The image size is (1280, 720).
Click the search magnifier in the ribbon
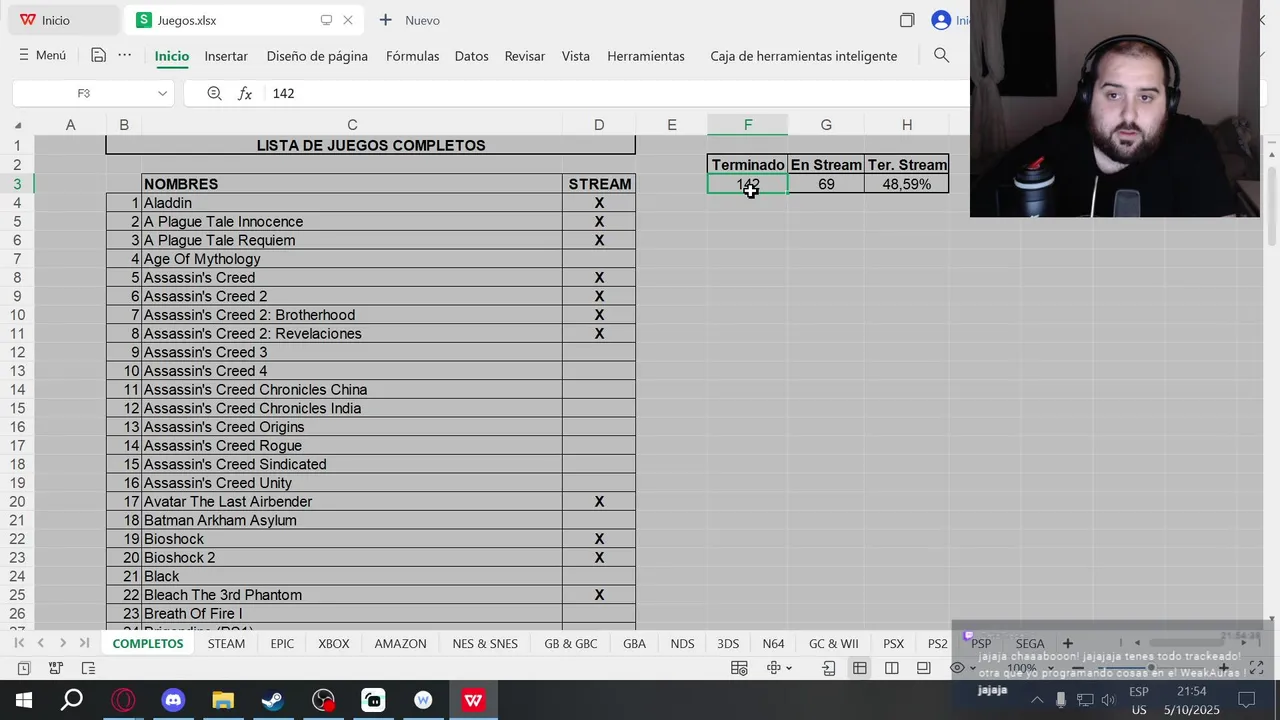pos(941,56)
